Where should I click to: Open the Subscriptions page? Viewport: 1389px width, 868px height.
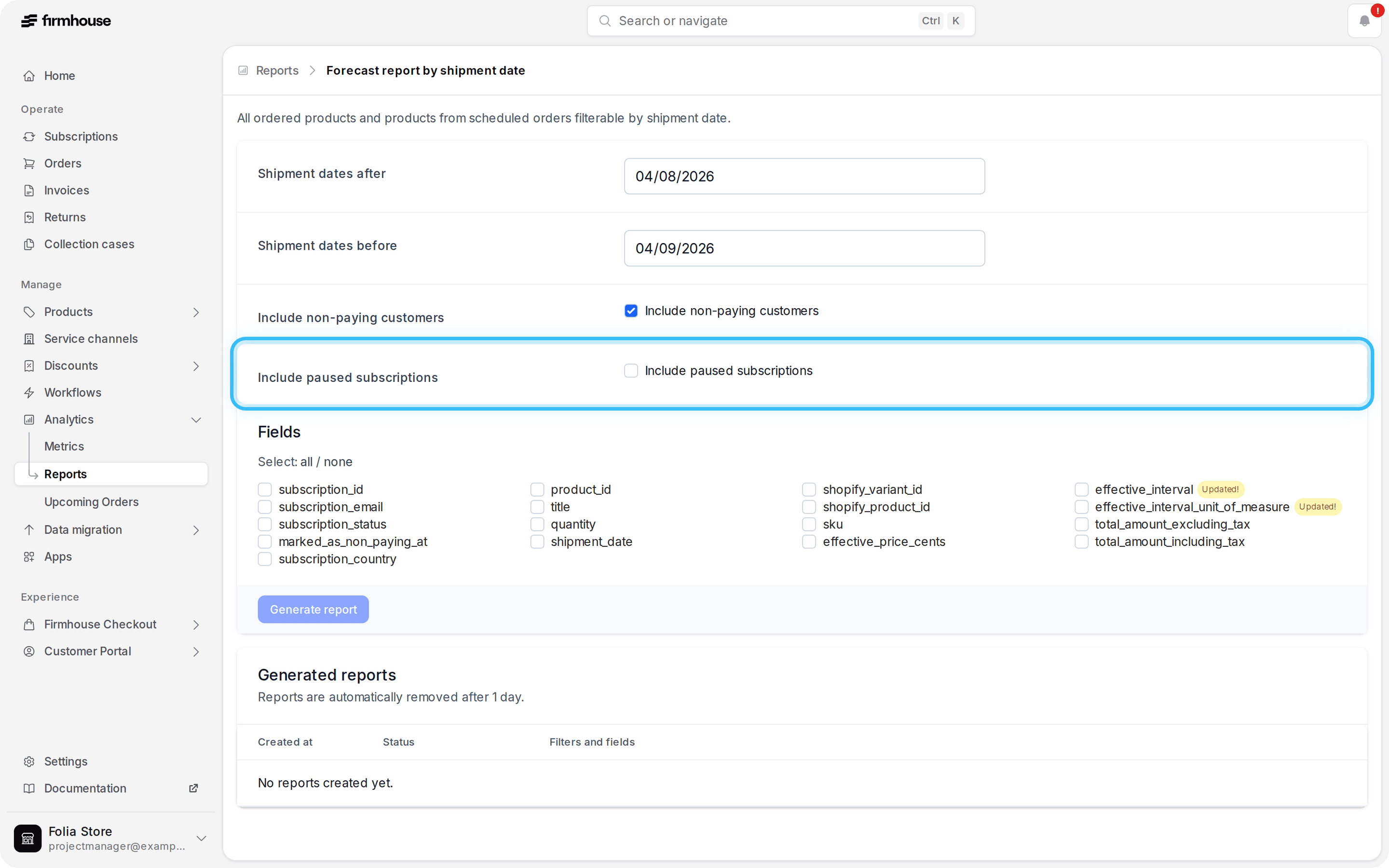pos(81,136)
